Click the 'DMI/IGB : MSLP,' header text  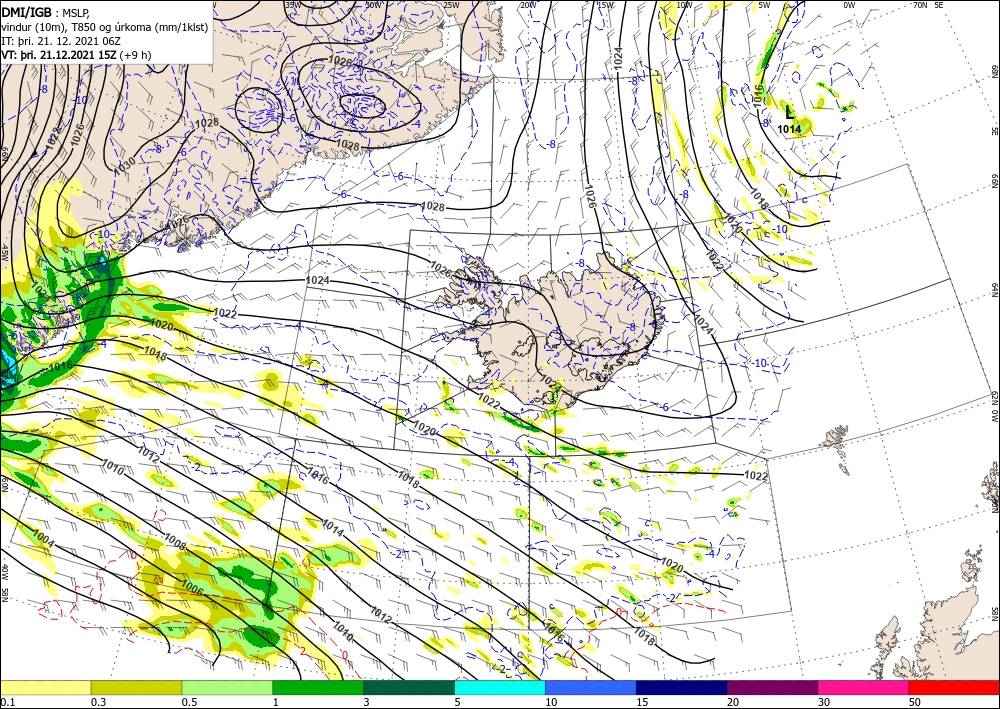pos(45,11)
